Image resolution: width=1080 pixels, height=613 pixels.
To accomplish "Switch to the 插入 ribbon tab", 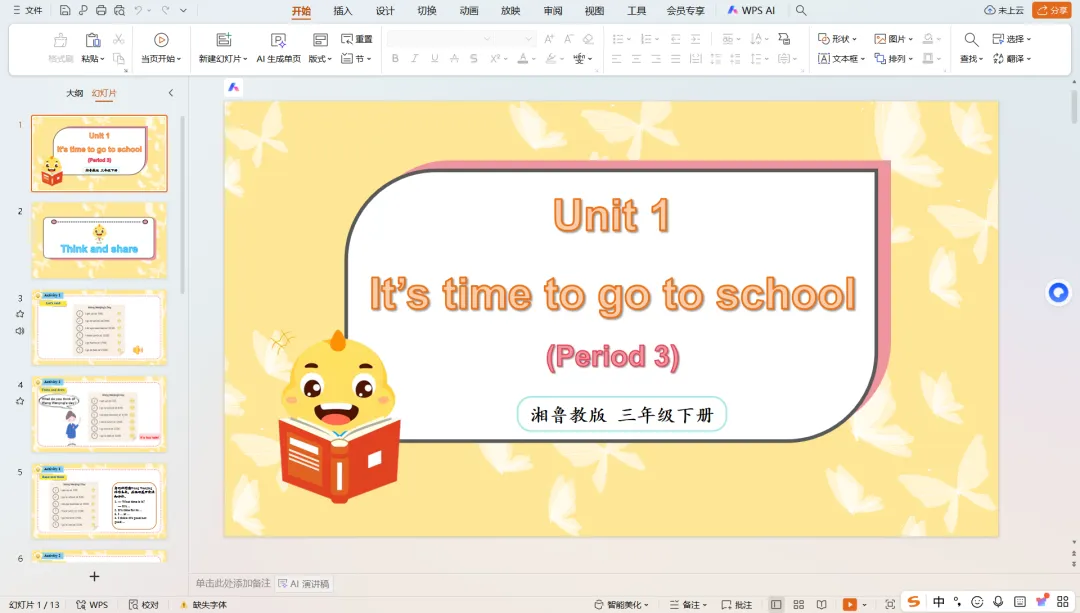I will (x=342, y=10).
